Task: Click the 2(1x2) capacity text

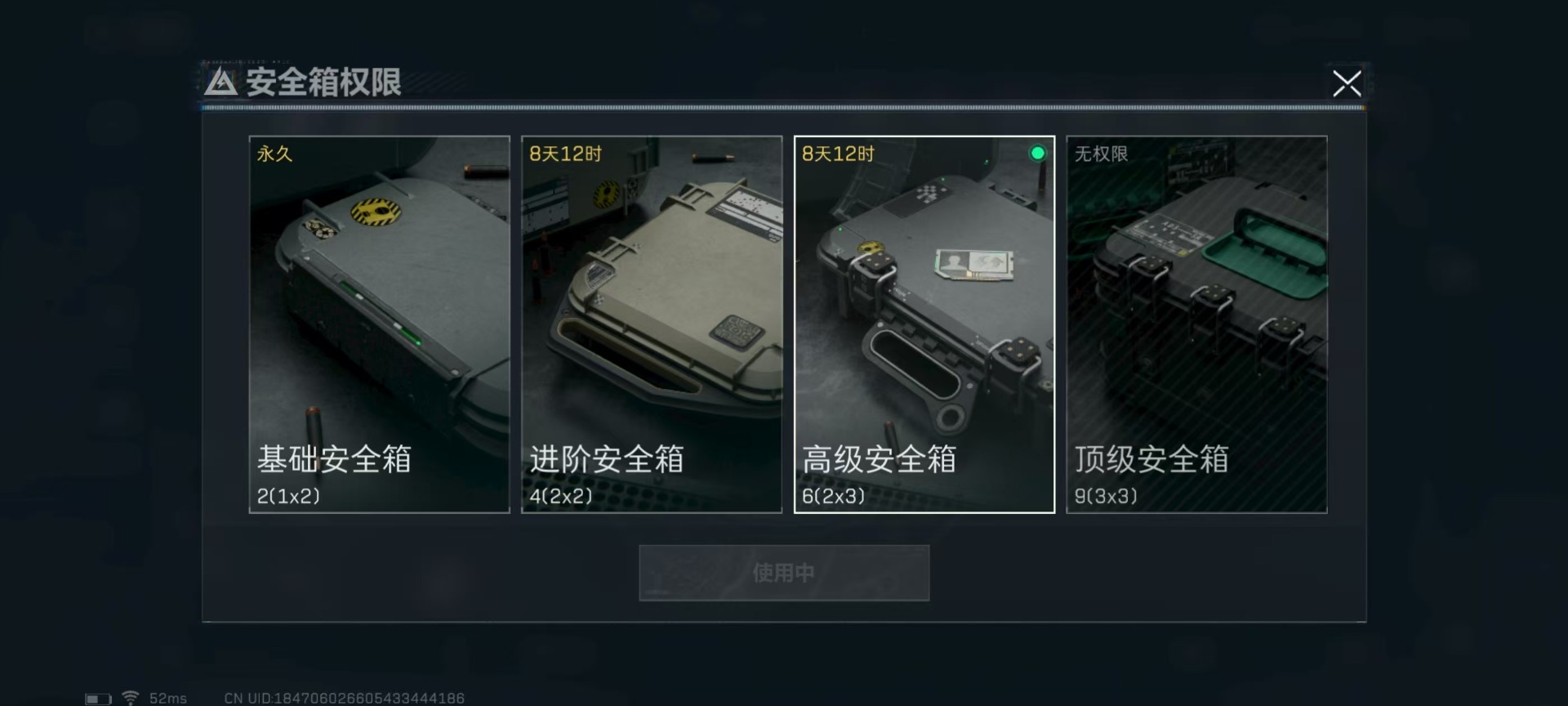Action: (x=288, y=496)
